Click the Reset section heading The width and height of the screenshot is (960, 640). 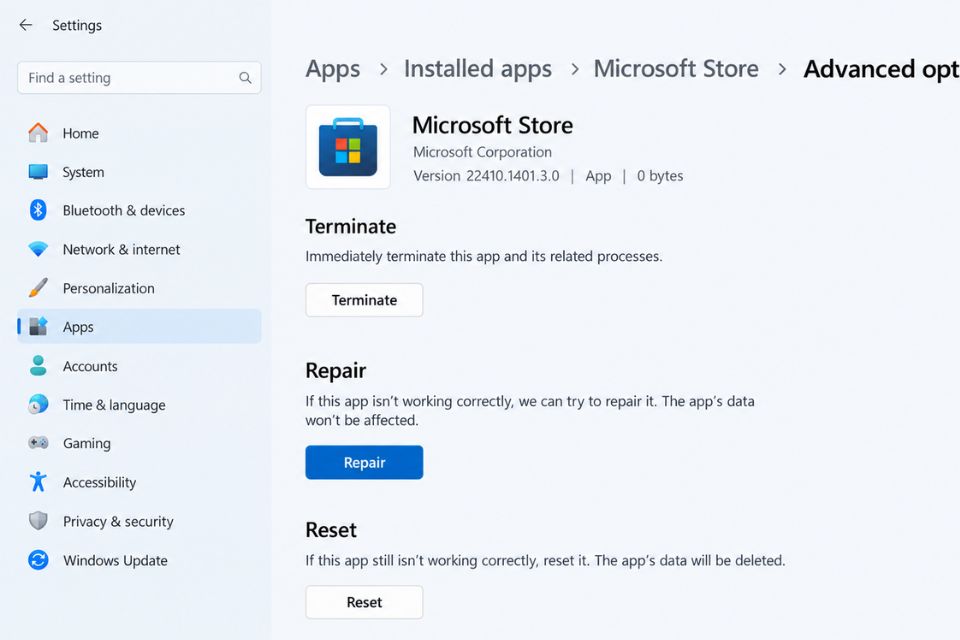pyautogui.click(x=331, y=530)
